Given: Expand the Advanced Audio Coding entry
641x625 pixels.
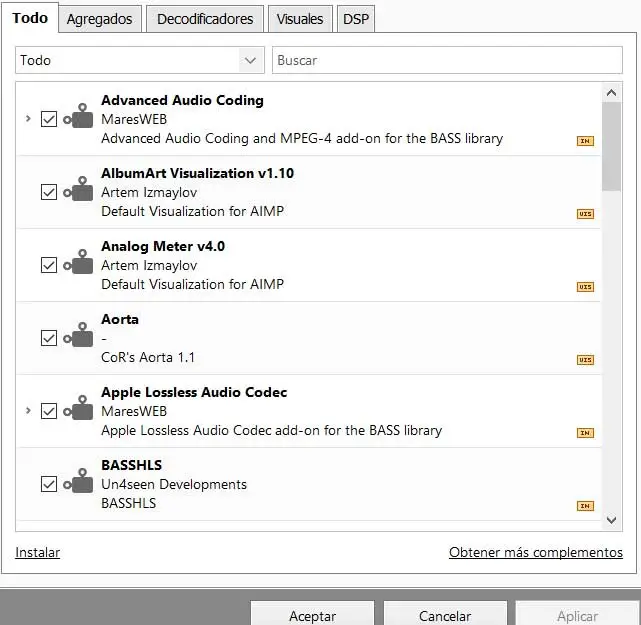Looking at the screenshot, I should tap(28, 119).
